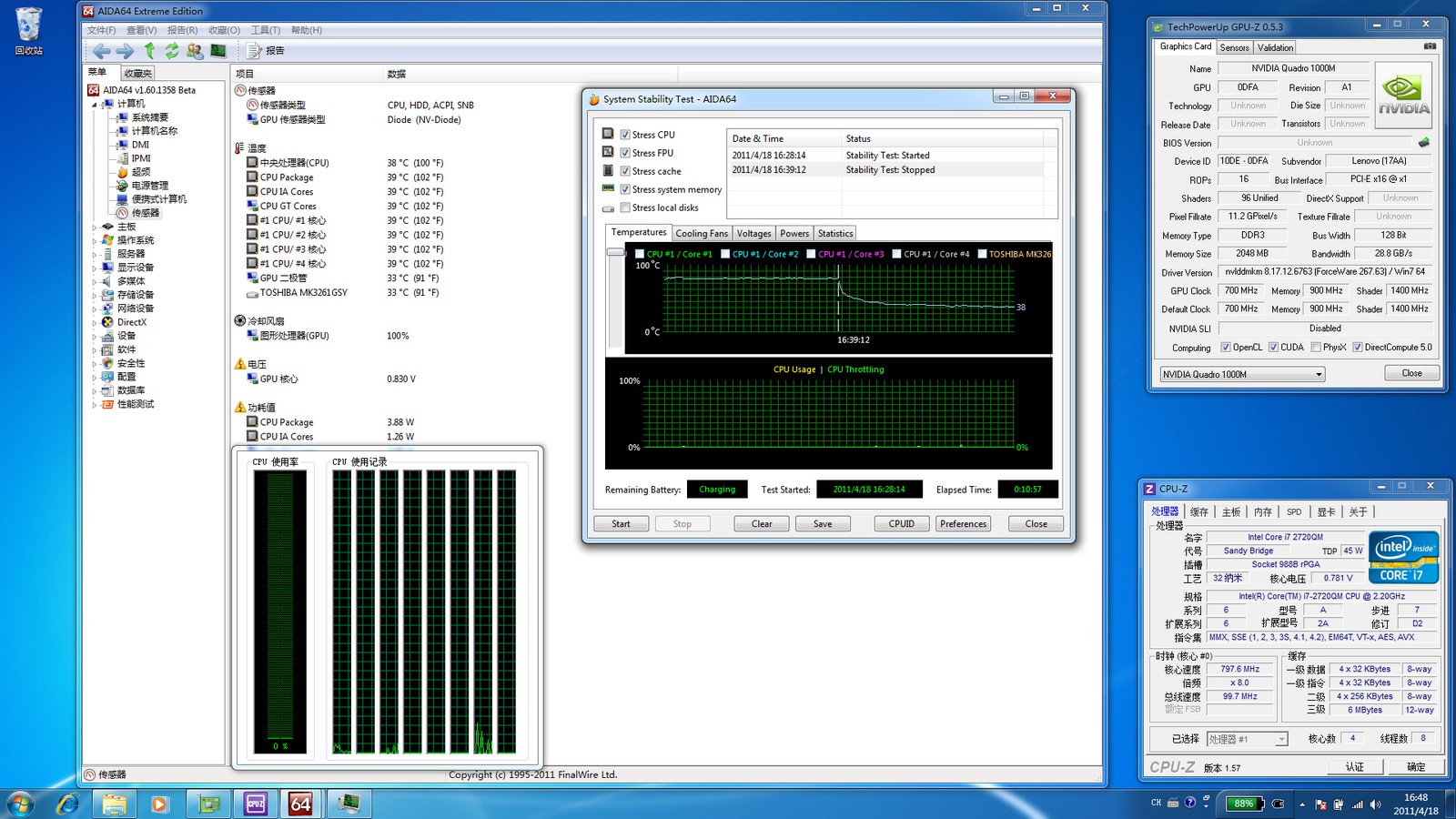Screen dimensions: 1456x819
Task: Open Windows Media Player from the taskbar
Action: coord(160,804)
